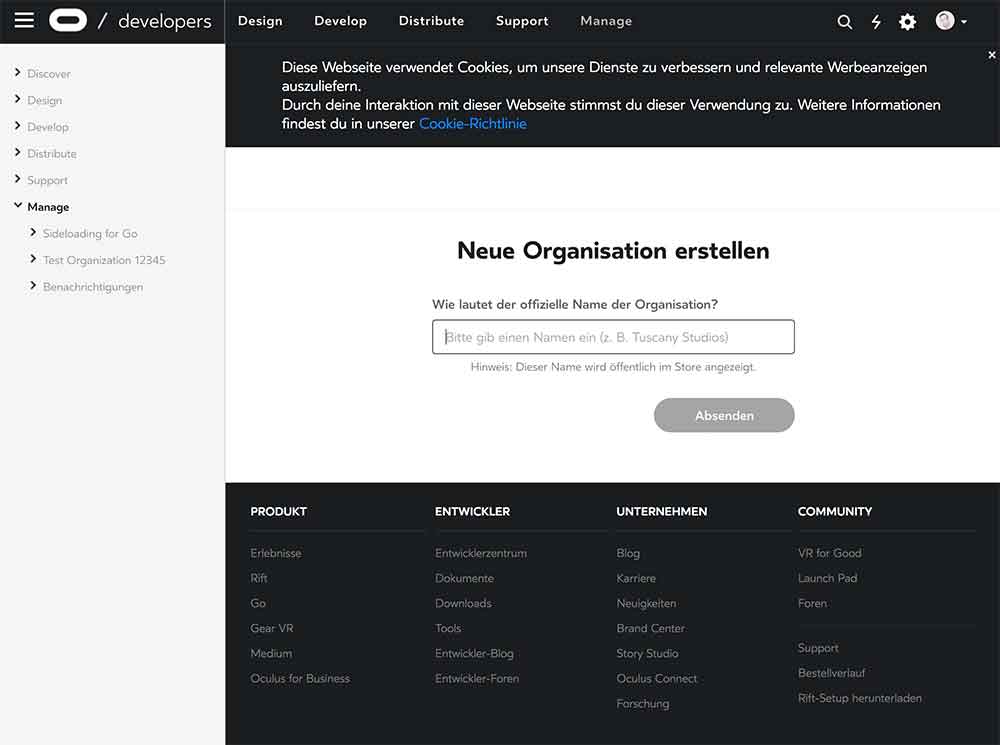Click the Oculus logo icon
This screenshot has width=1000, height=745.
[68, 21]
